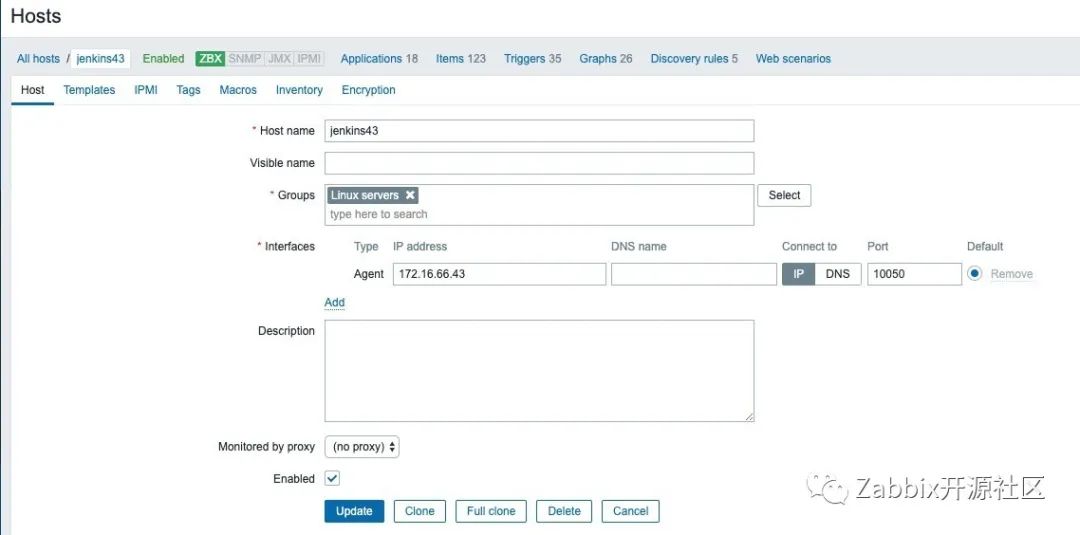The height and width of the screenshot is (535, 1080).
Task: Click the Enabled status link
Action: pyautogui.click(x=163, y=59)
